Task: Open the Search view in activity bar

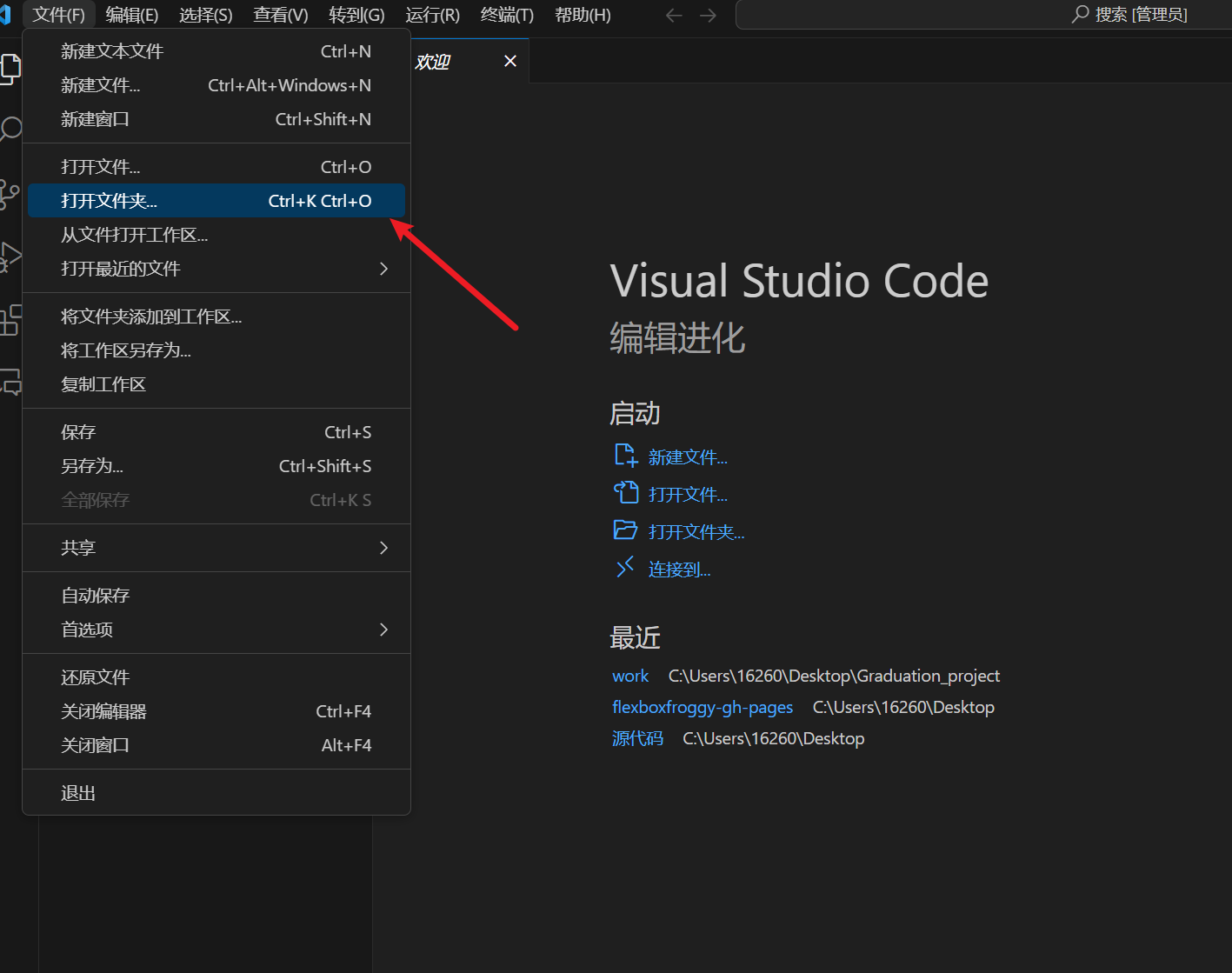Action: (10, 130)
